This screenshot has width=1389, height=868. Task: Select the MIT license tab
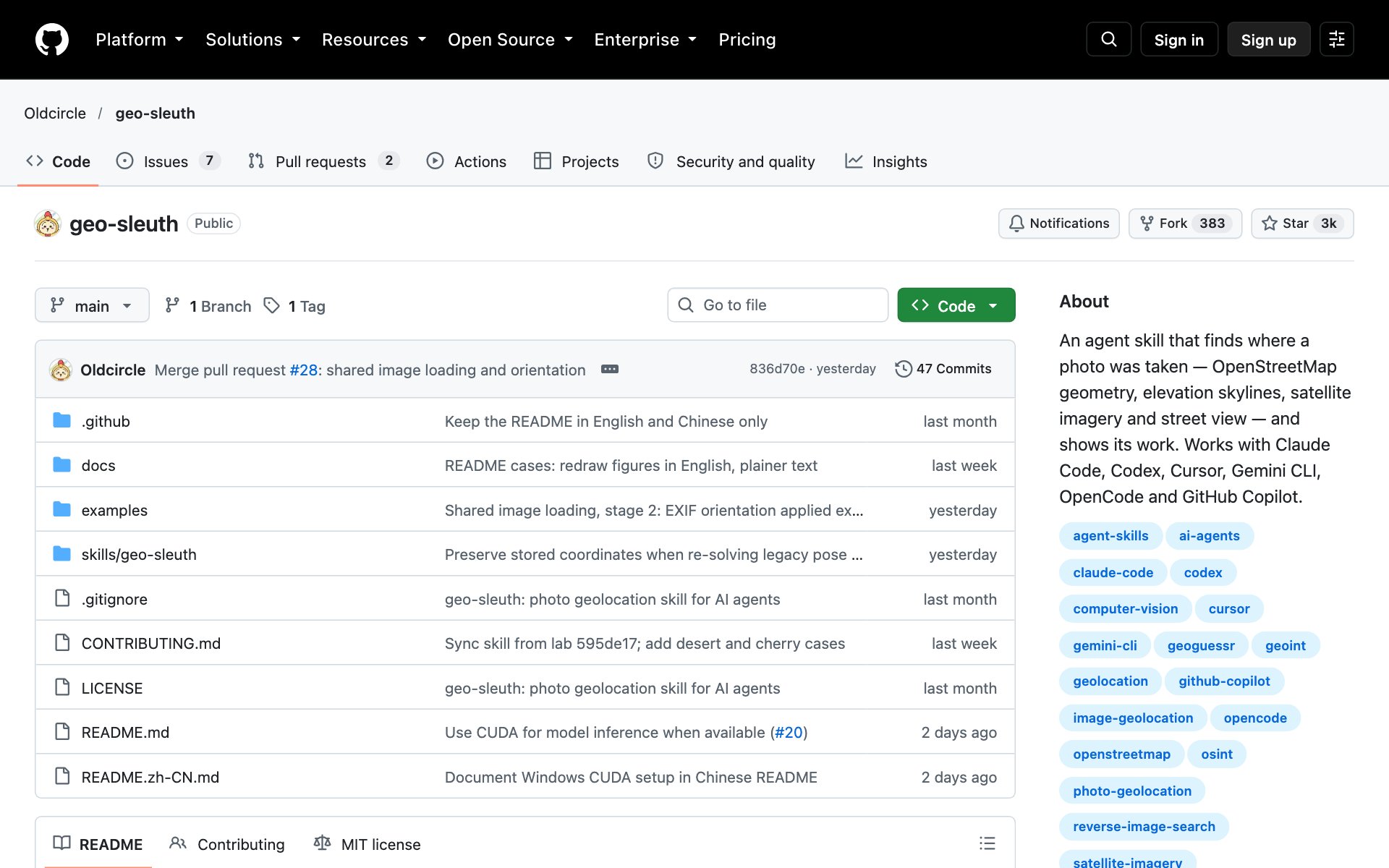pos(367,844)
